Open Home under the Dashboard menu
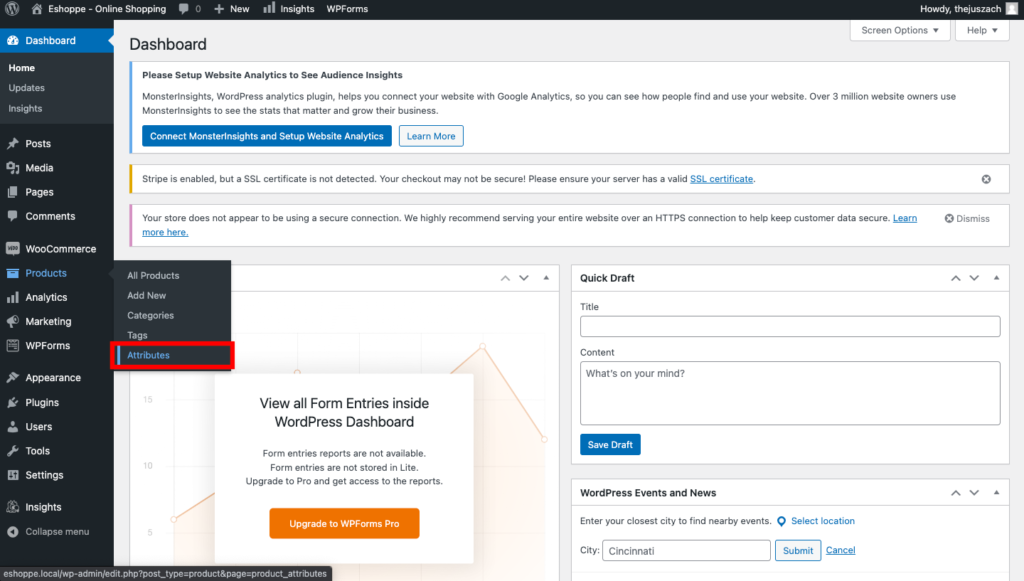Screen dimensions: 1024x581 click(22, 68)
